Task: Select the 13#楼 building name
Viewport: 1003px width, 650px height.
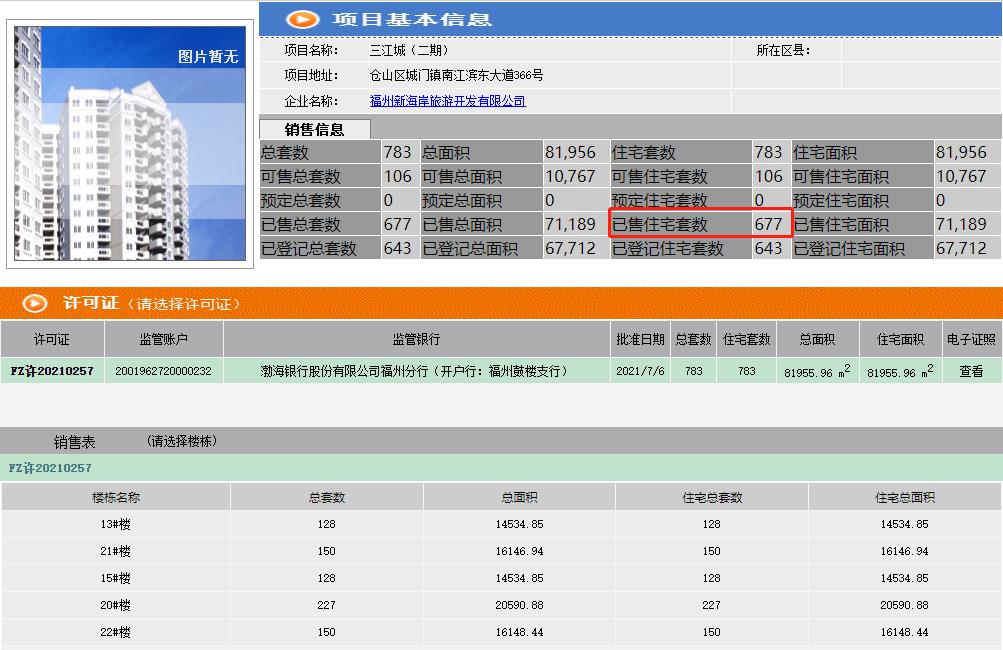Action: [116, 524]
